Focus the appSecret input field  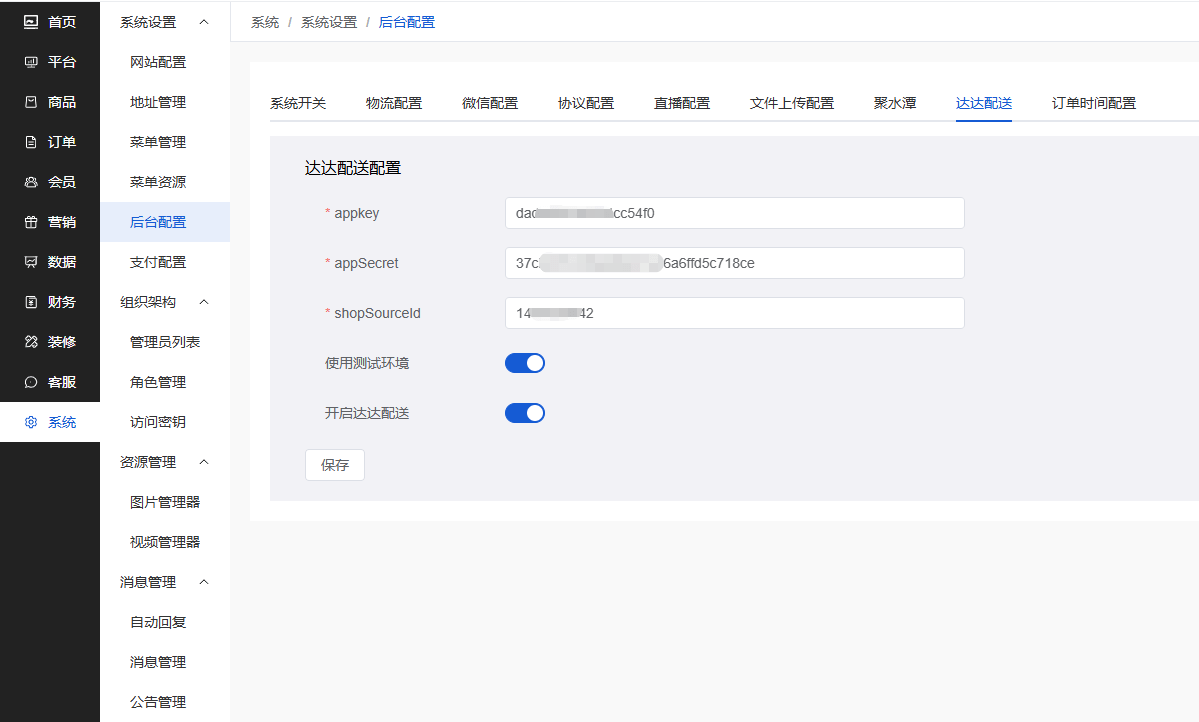tap(735, 263)
